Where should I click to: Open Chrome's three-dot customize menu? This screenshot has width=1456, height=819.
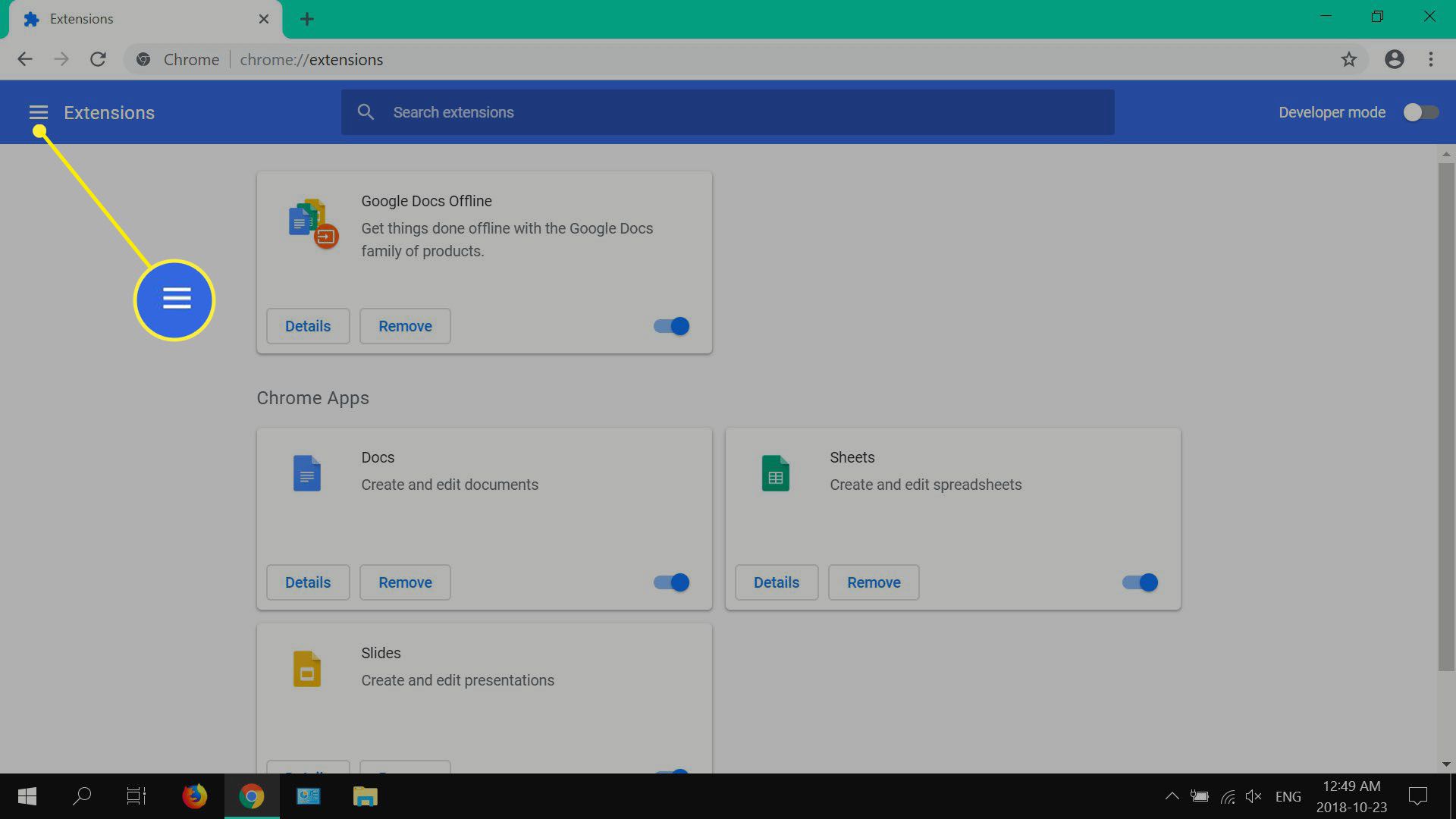[x=1431, y=59]
